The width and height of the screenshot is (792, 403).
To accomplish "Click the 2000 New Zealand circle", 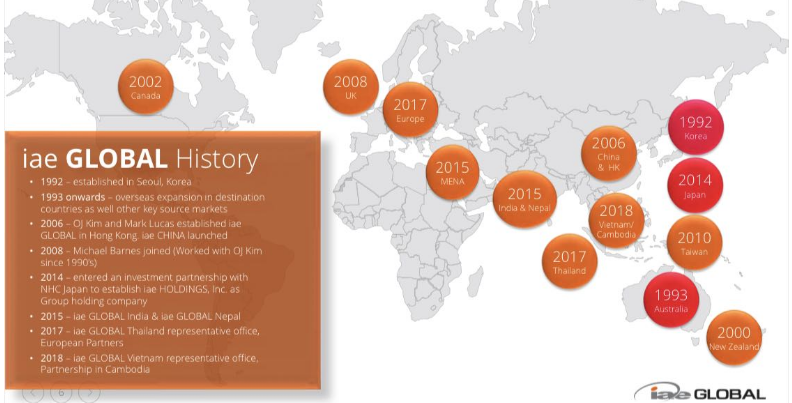I will [733, 337].
